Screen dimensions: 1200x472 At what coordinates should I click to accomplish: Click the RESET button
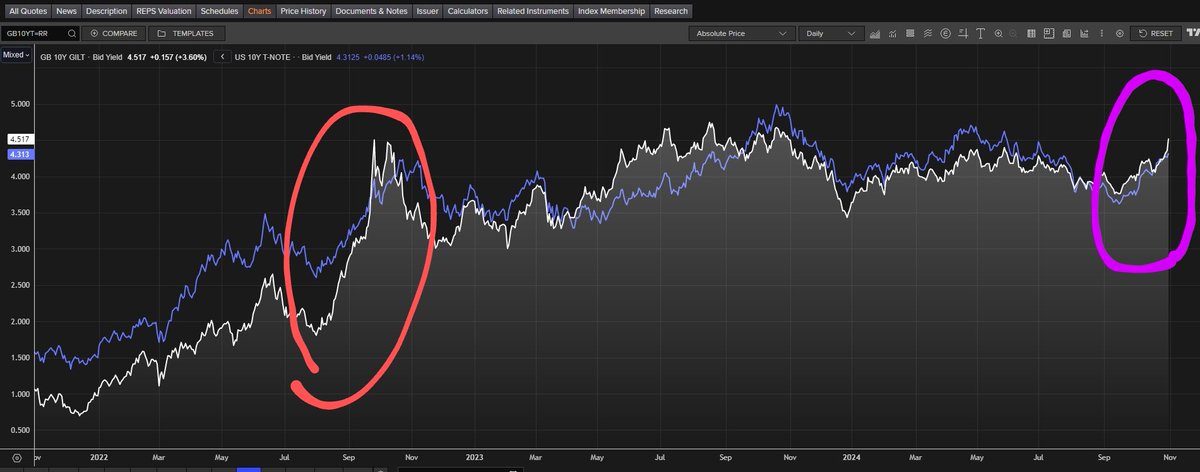tap(1156, 33)
